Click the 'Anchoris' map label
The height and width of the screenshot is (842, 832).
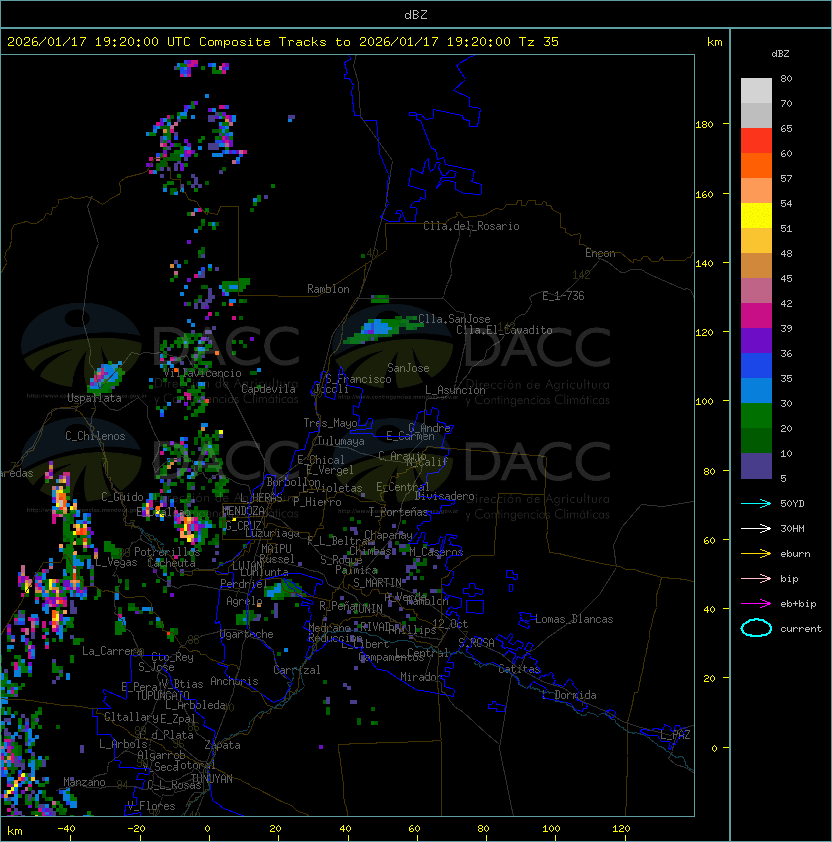[234, 681]
